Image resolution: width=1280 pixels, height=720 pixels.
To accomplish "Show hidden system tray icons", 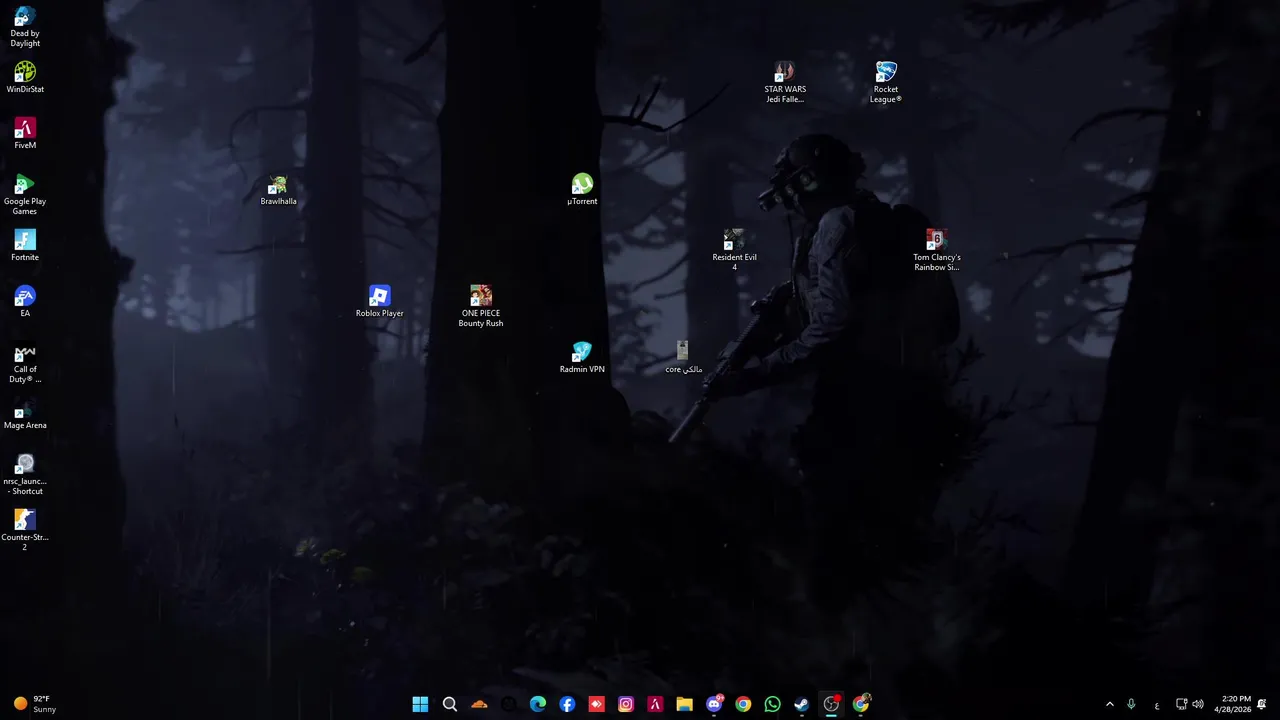I will click(1109, 704).
